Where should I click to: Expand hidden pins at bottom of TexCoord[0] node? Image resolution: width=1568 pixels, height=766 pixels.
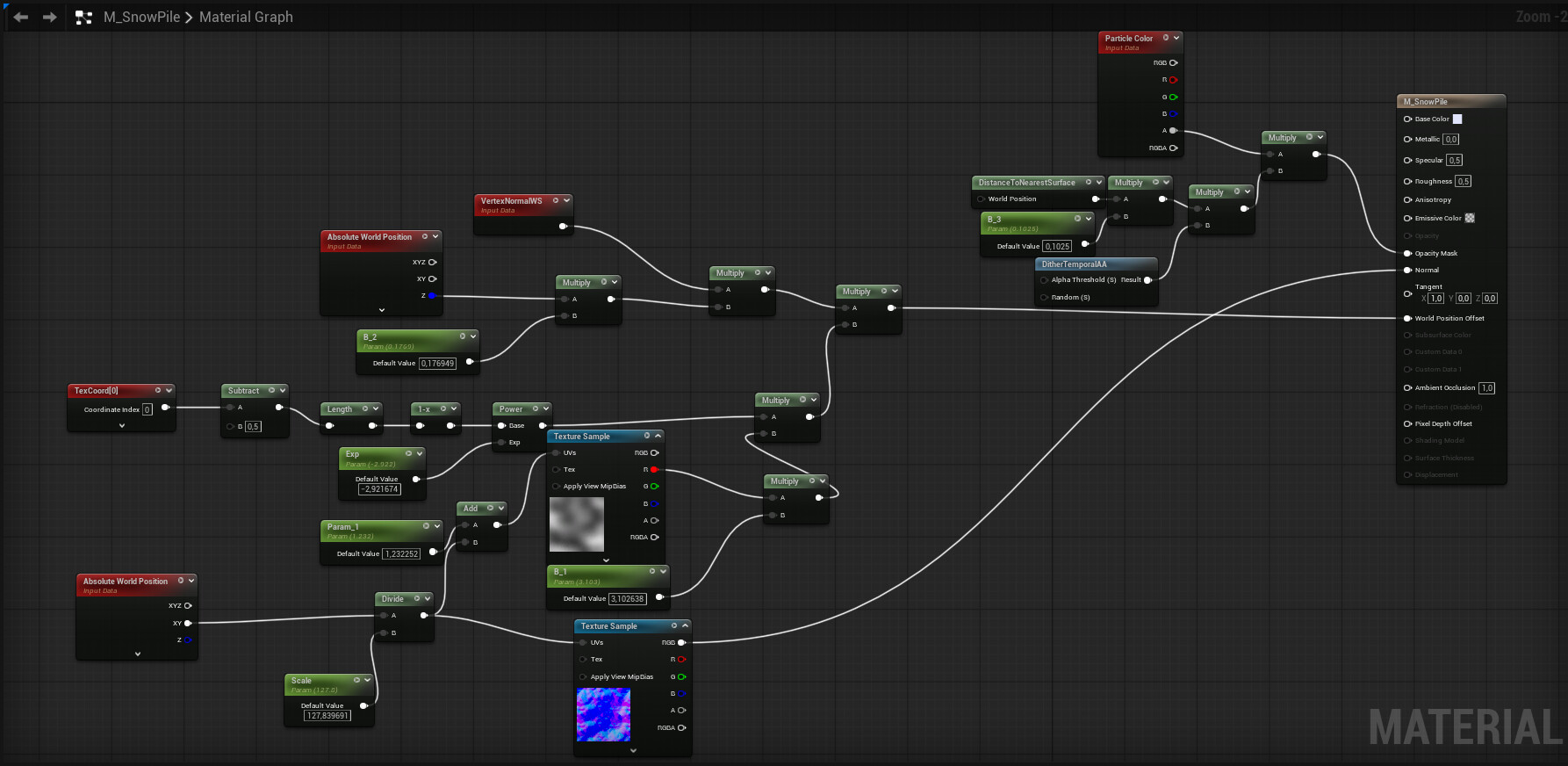[122, 425]
